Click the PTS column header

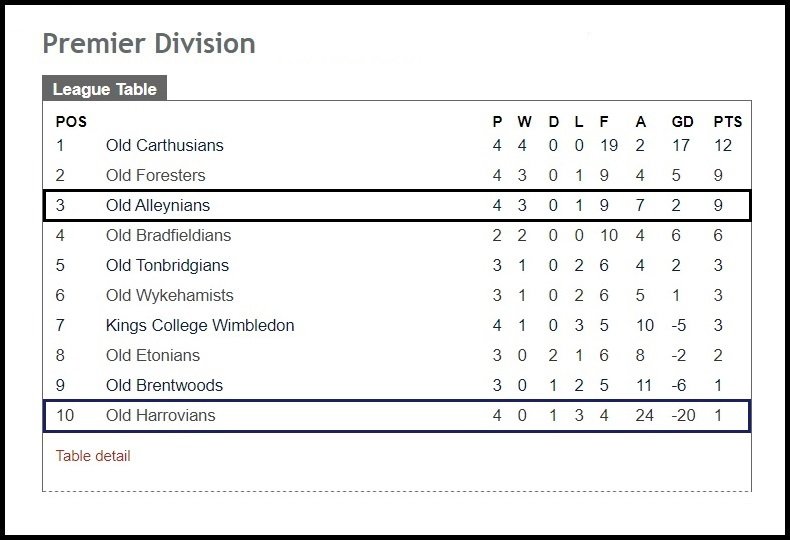point(728,122)
